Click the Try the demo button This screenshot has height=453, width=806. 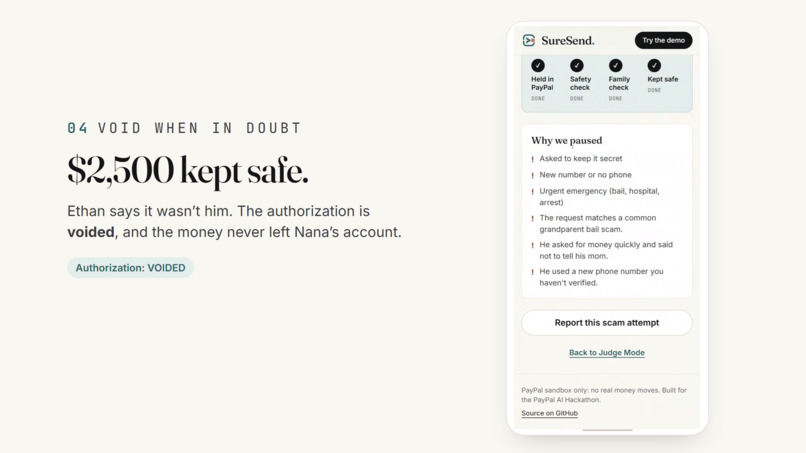click(663, 40)
